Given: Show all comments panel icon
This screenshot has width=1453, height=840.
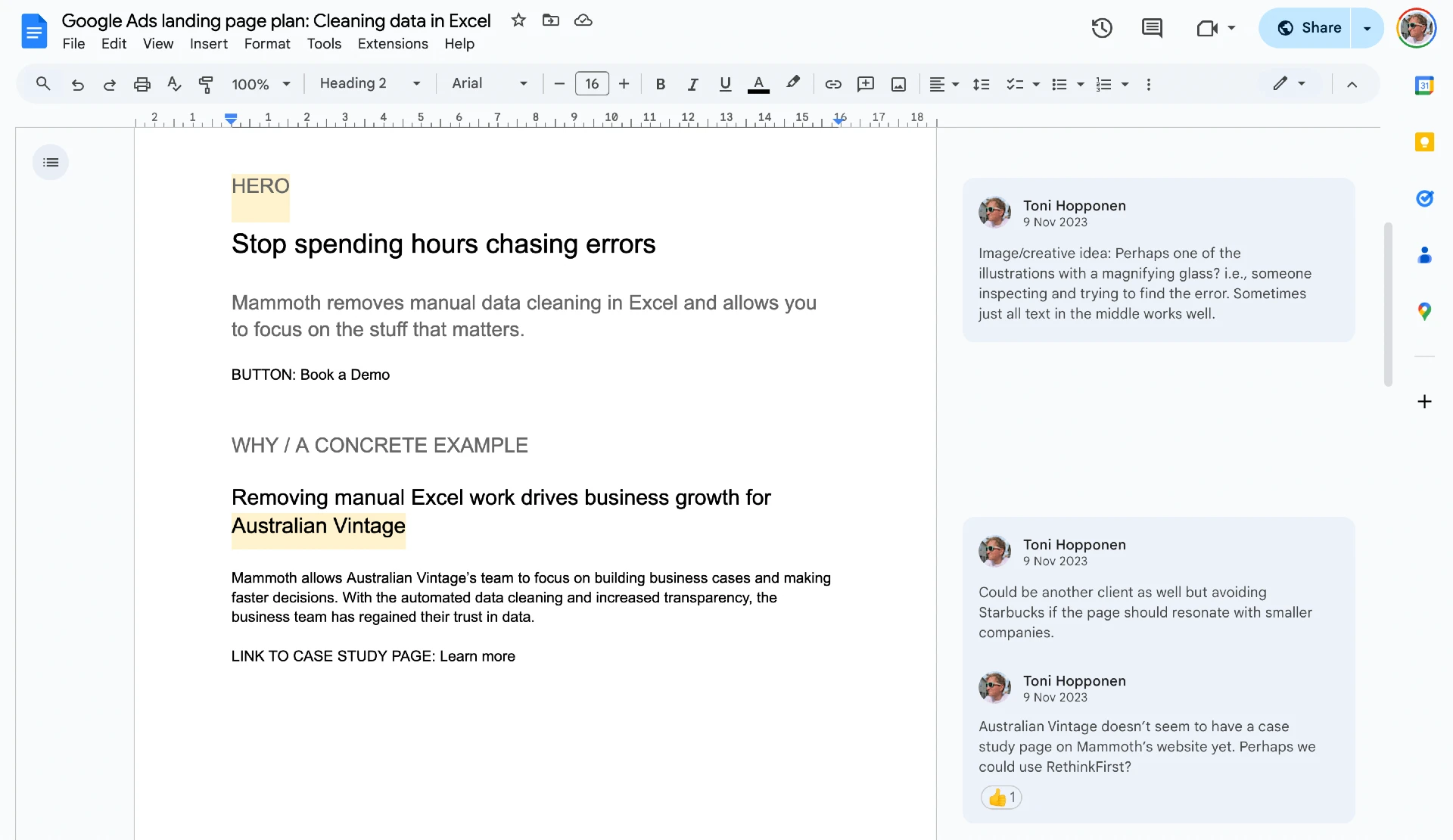Looking at the screenshot, I should point(1152,28).
